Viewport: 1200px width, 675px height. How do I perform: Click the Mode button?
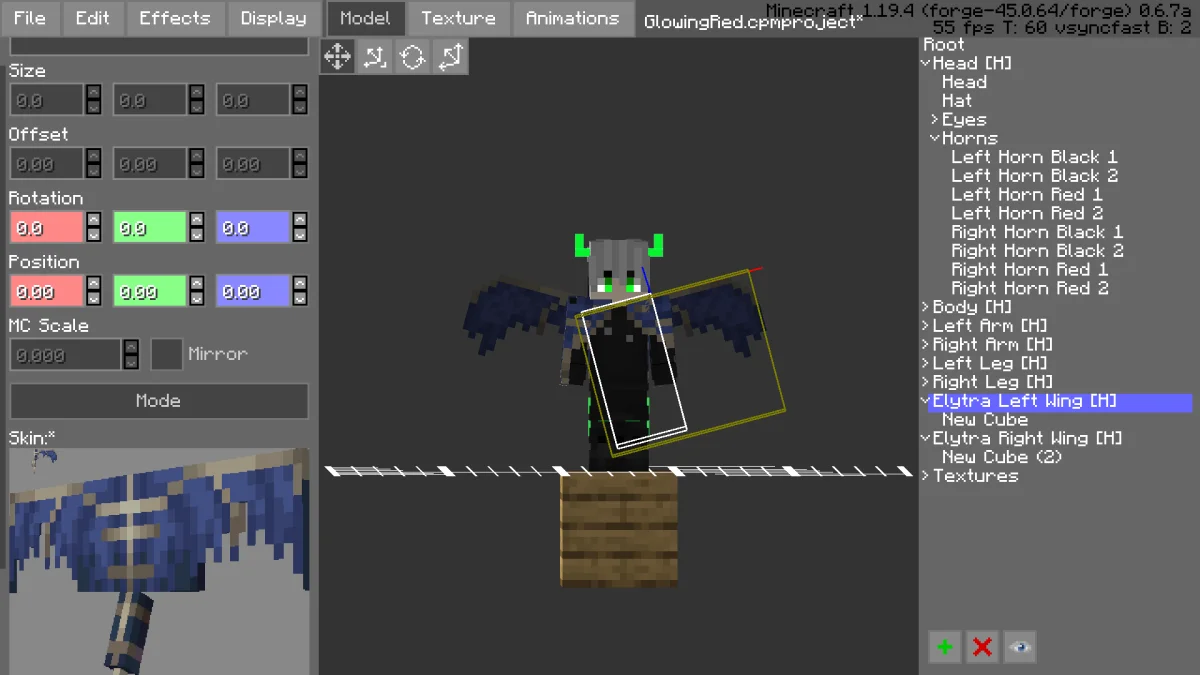[159, 401]
